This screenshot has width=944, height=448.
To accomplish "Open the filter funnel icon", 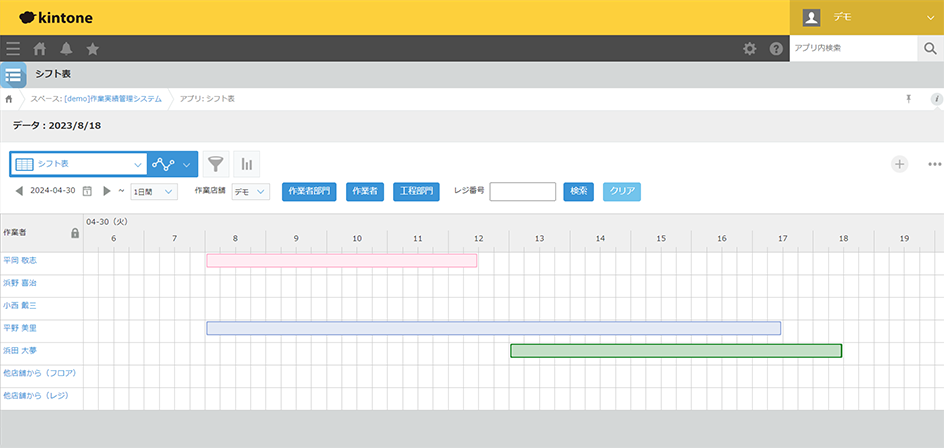I will (x=216, y=164).
